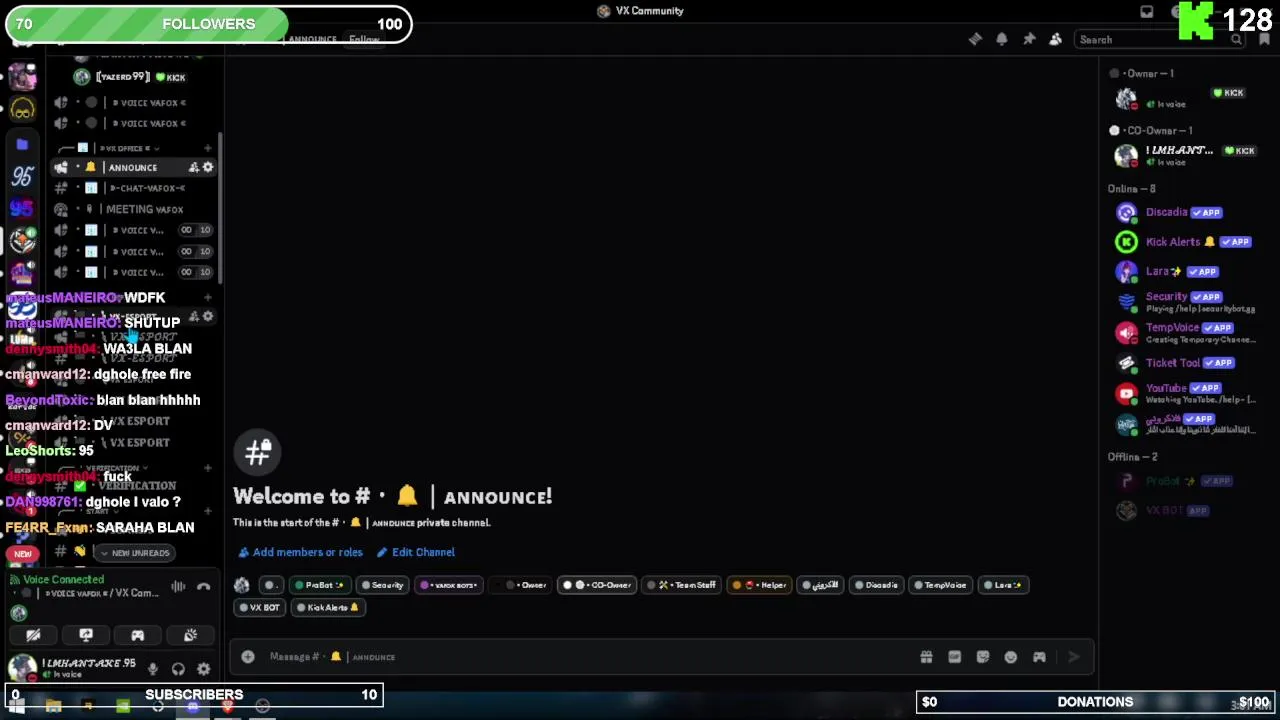Click the Owner member avatar

tap(1126, 97)
